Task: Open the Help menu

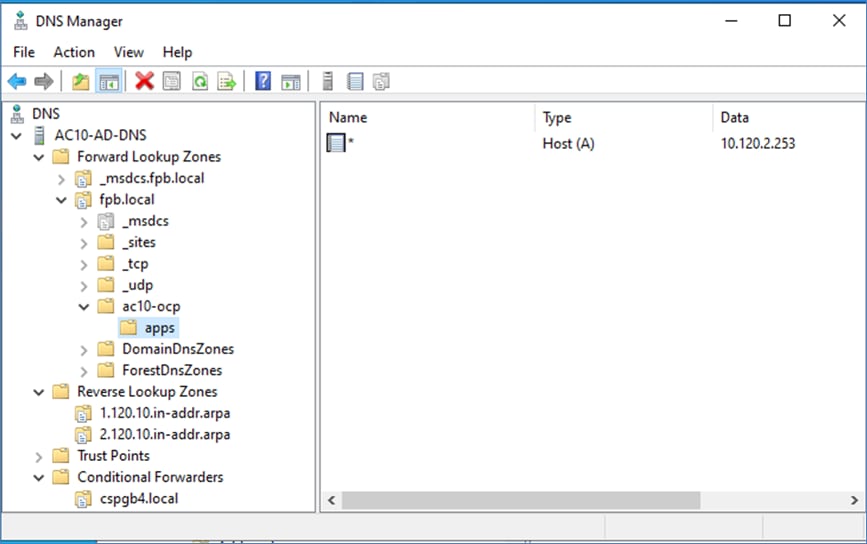Action: [177, 52]
